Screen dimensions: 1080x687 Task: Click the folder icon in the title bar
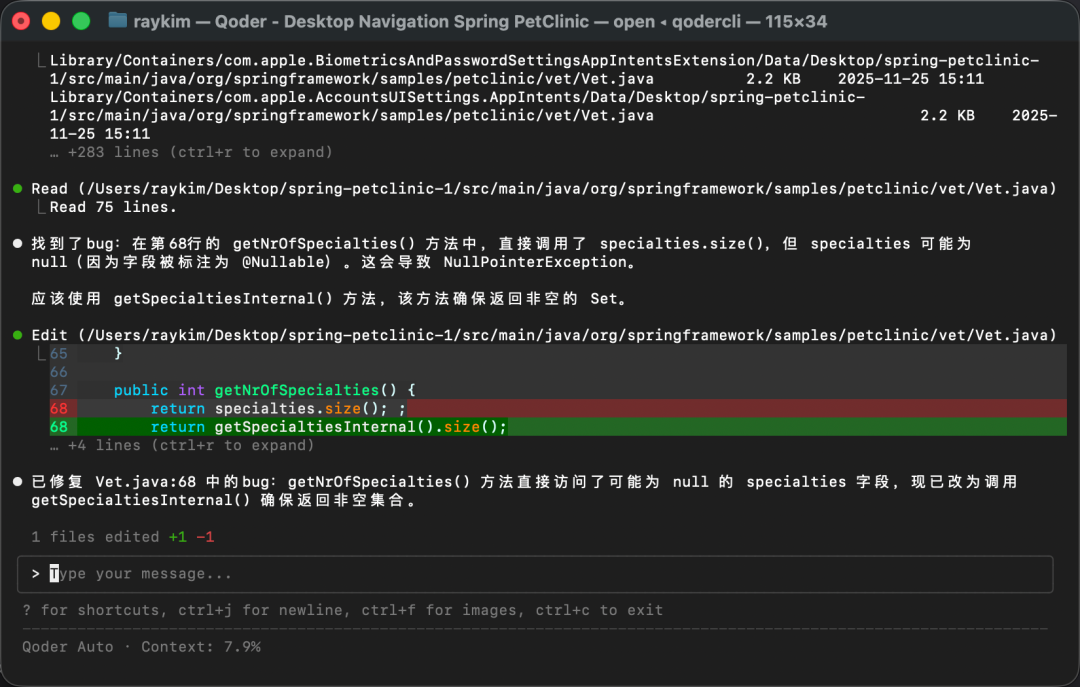[117, 20]
